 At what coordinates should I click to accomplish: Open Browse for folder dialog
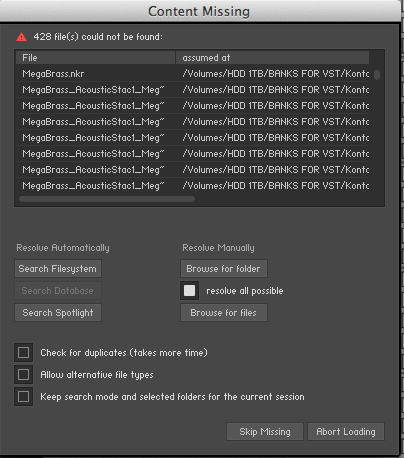224,268
